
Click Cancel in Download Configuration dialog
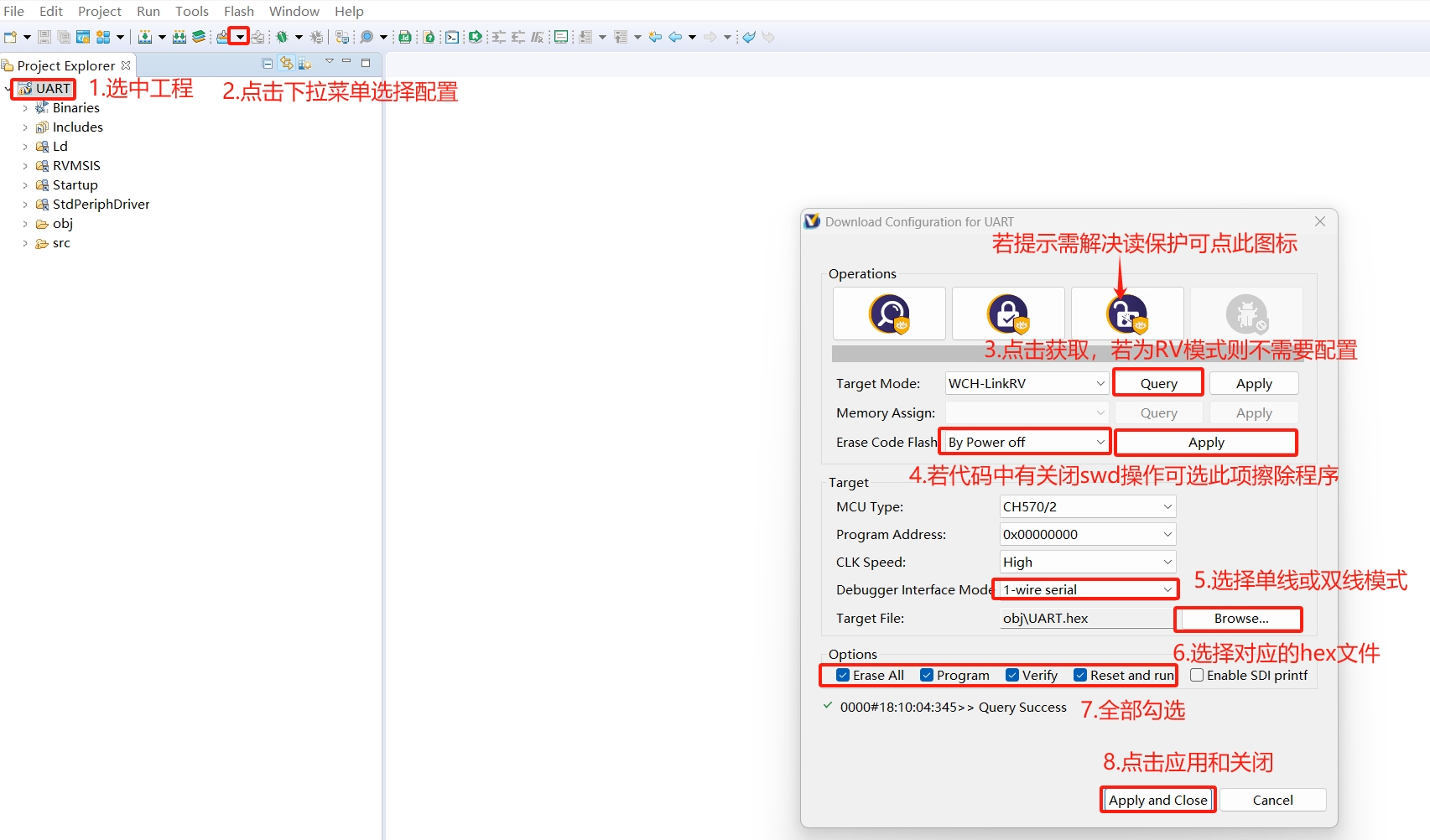coord(1272,801)
